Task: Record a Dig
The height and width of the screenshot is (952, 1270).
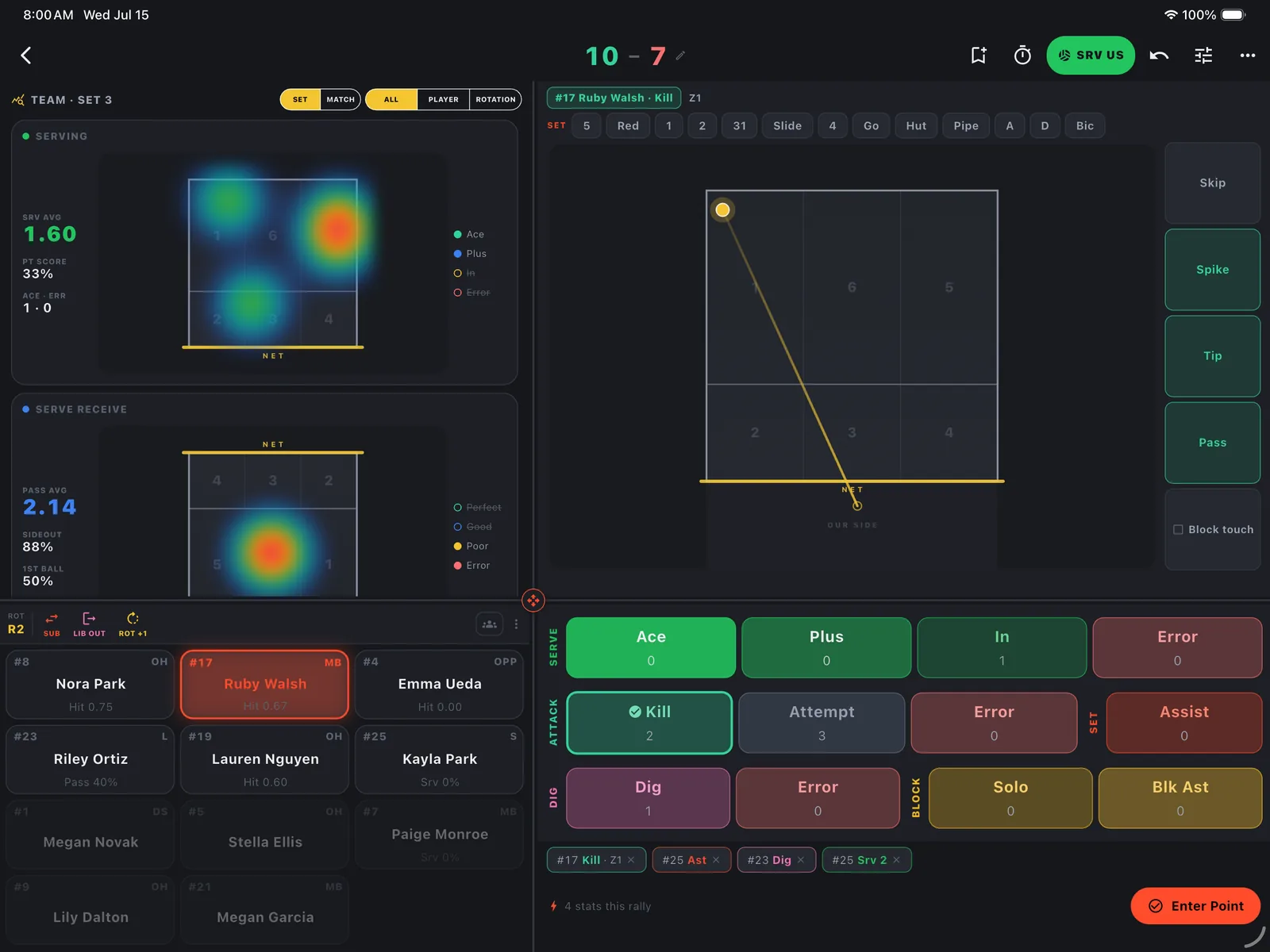Action: coord(648,798)
